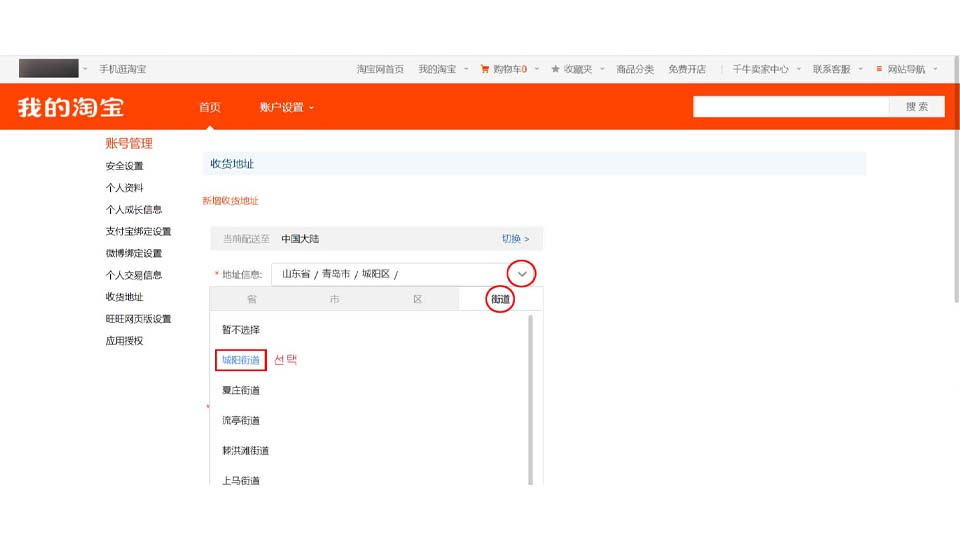Image resolution: width=960 pixels, height=540 pixels.
Task: Open 个人成长信息 in sidebar
Action: 133,209
